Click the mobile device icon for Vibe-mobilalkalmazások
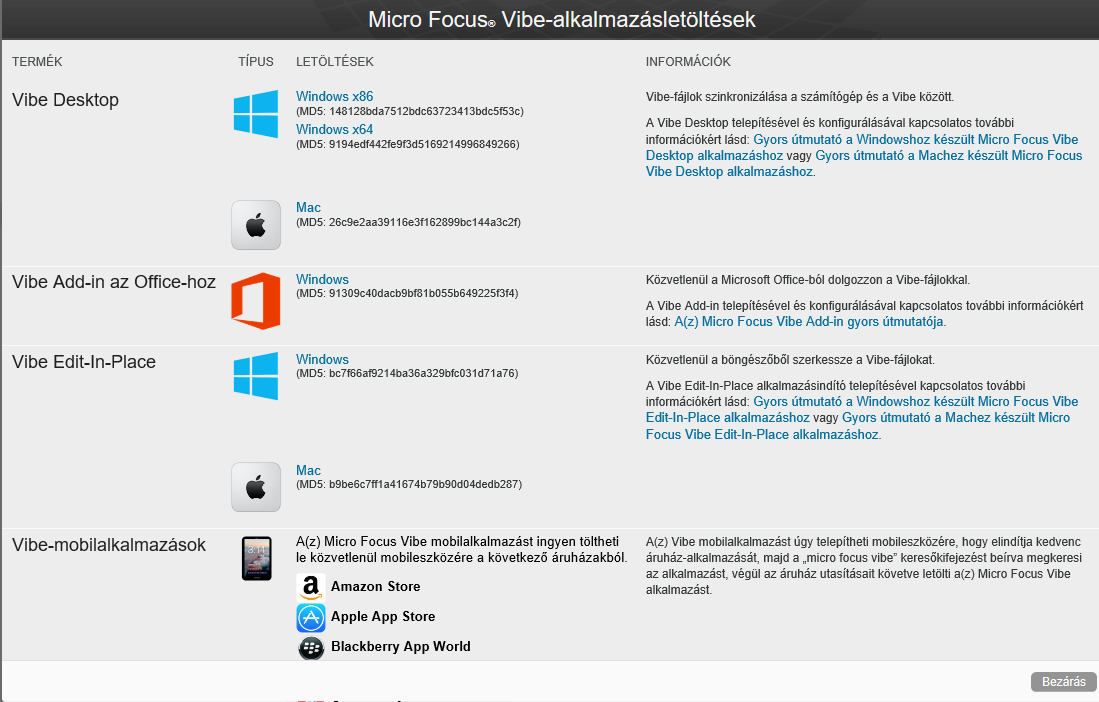Viewport: 1099px width, 702px height. 257,558
